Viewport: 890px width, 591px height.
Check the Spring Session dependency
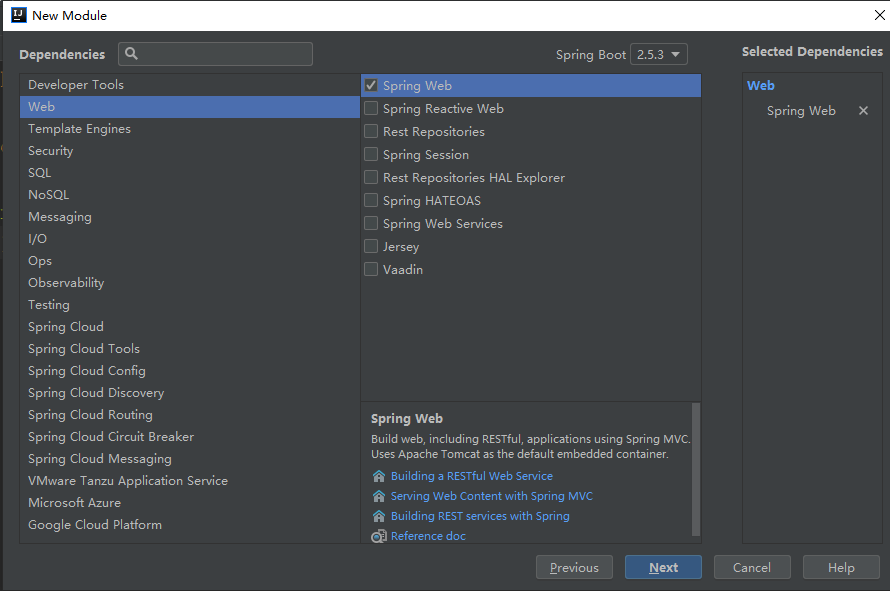pyautogui.click(x=371, y=154)
